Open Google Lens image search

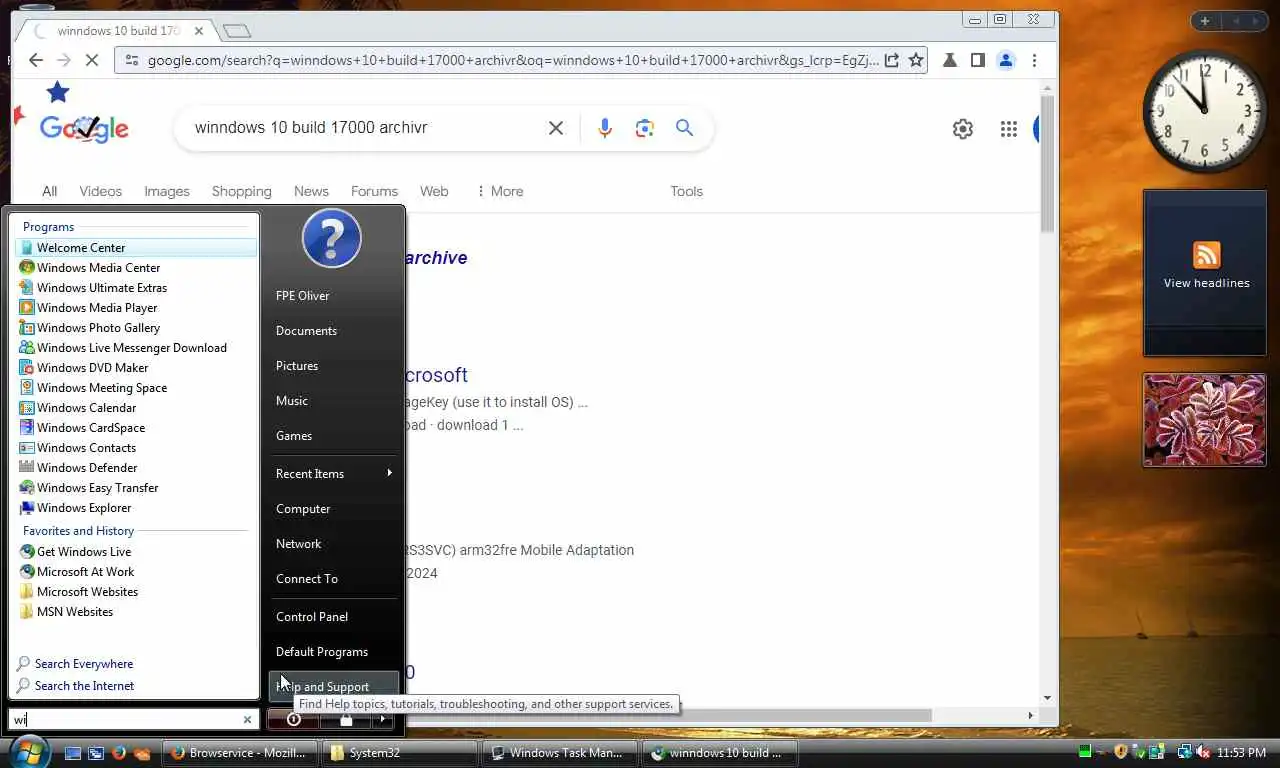tap(645, 128)
